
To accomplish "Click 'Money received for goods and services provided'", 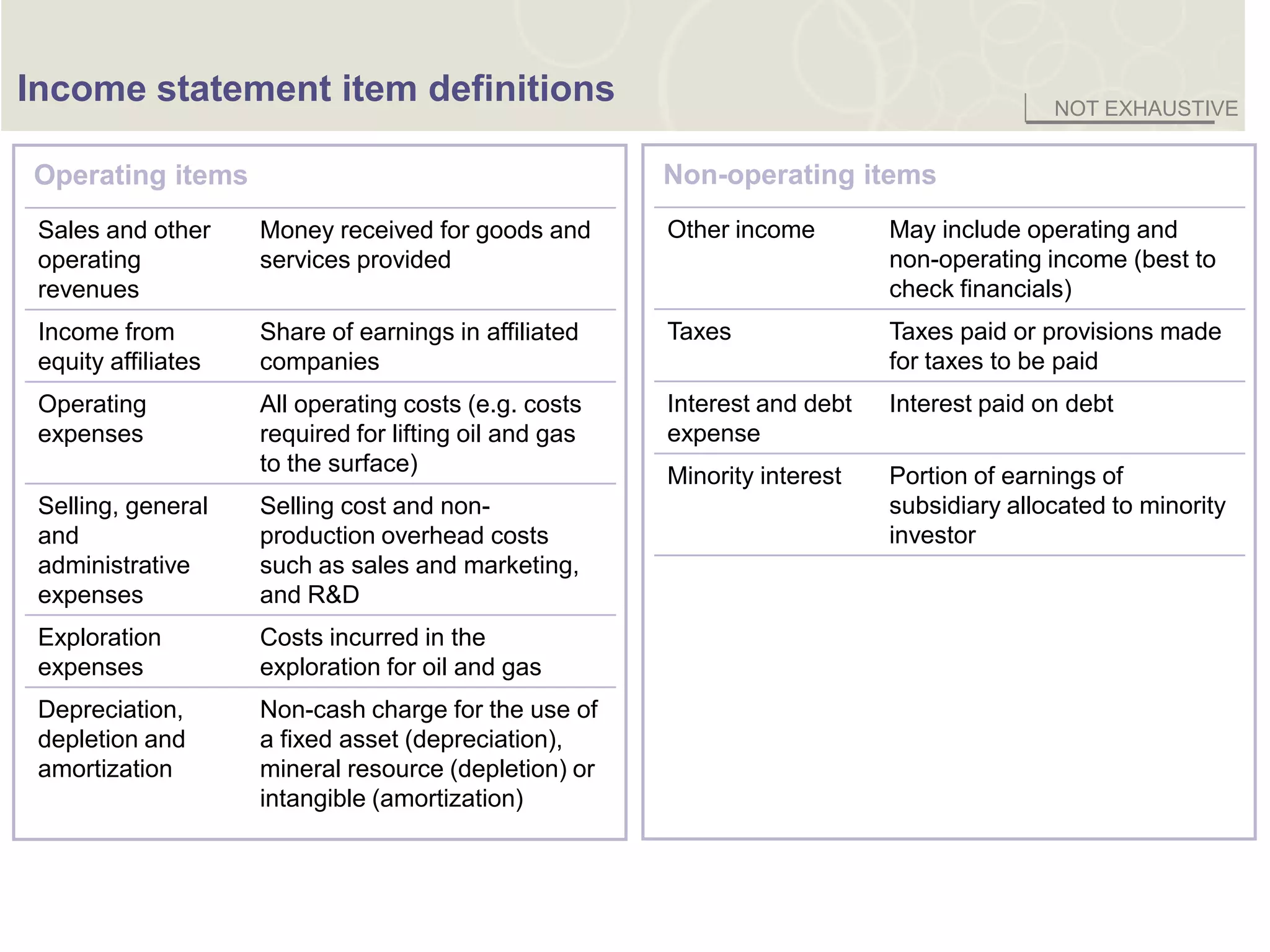I will point(425,245).
